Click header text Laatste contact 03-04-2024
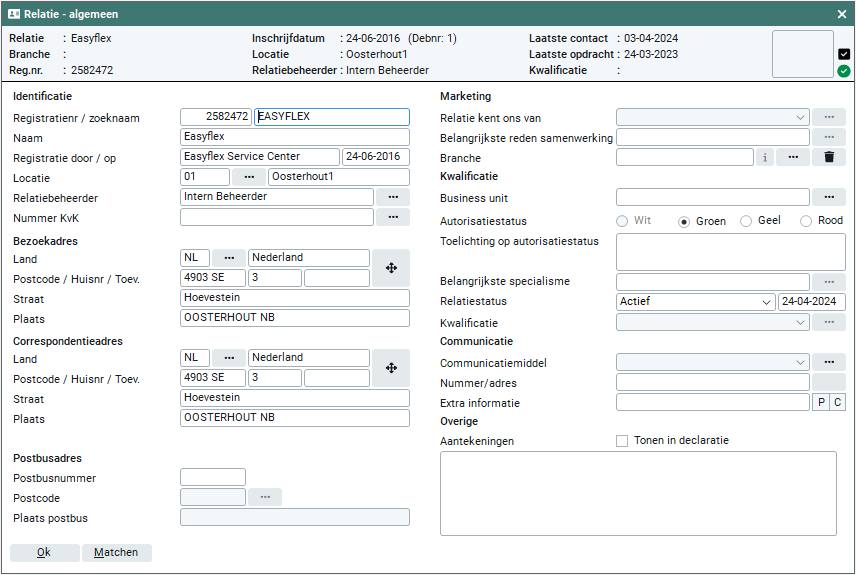This screenshot has height=575, width=856. 603,38
